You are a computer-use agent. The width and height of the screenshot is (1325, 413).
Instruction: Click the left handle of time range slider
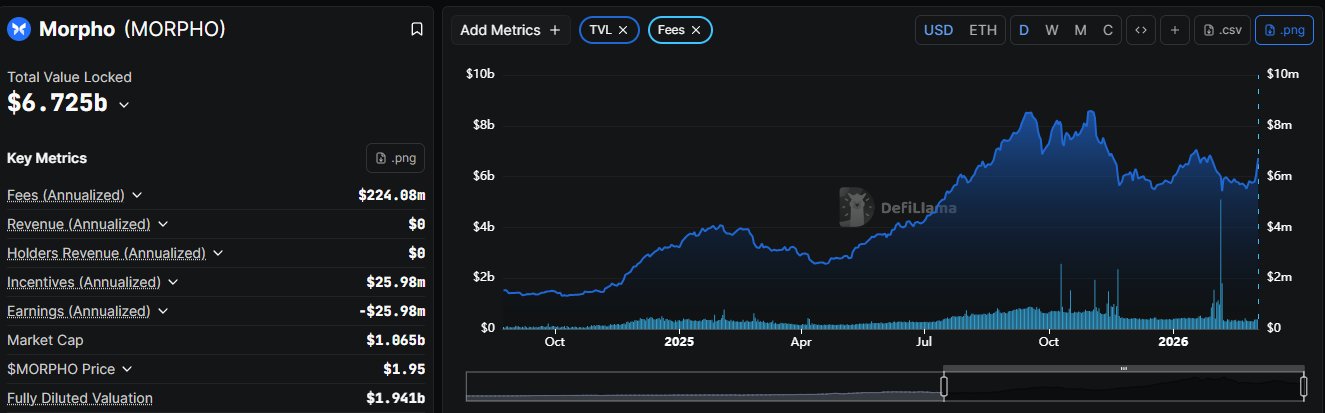coord(942,384)
